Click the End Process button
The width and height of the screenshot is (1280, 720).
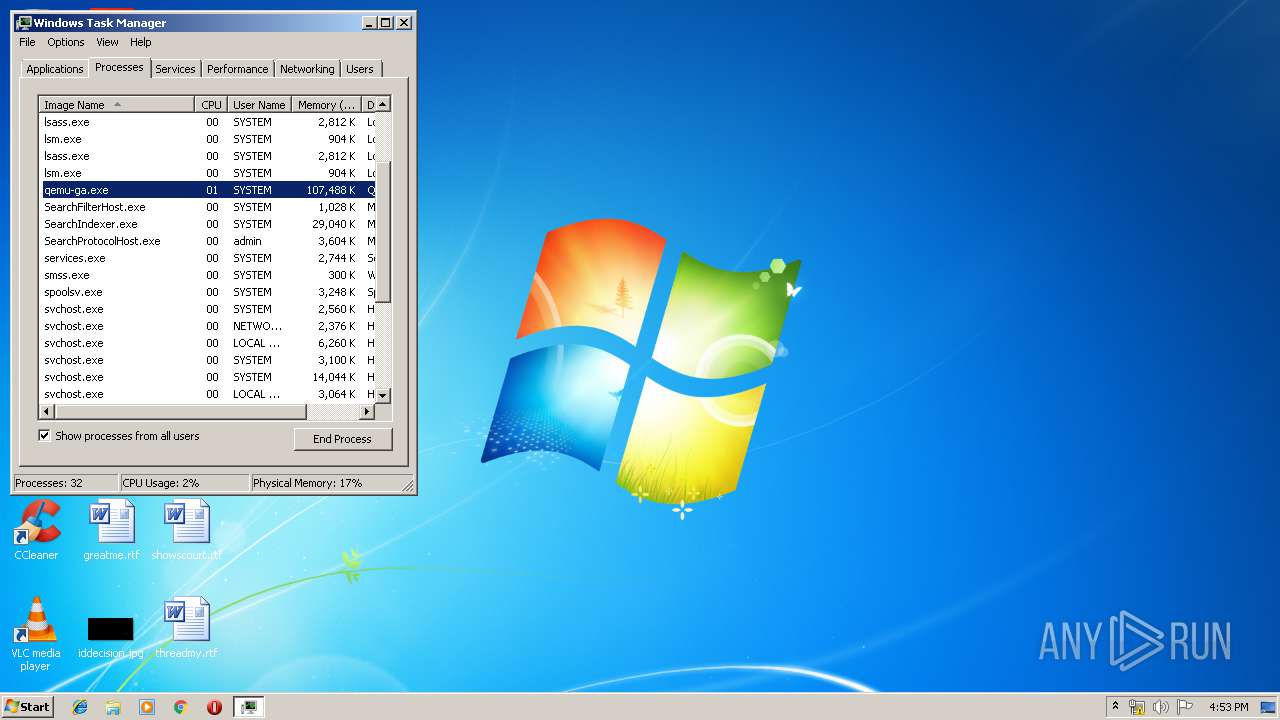point(342,439)
